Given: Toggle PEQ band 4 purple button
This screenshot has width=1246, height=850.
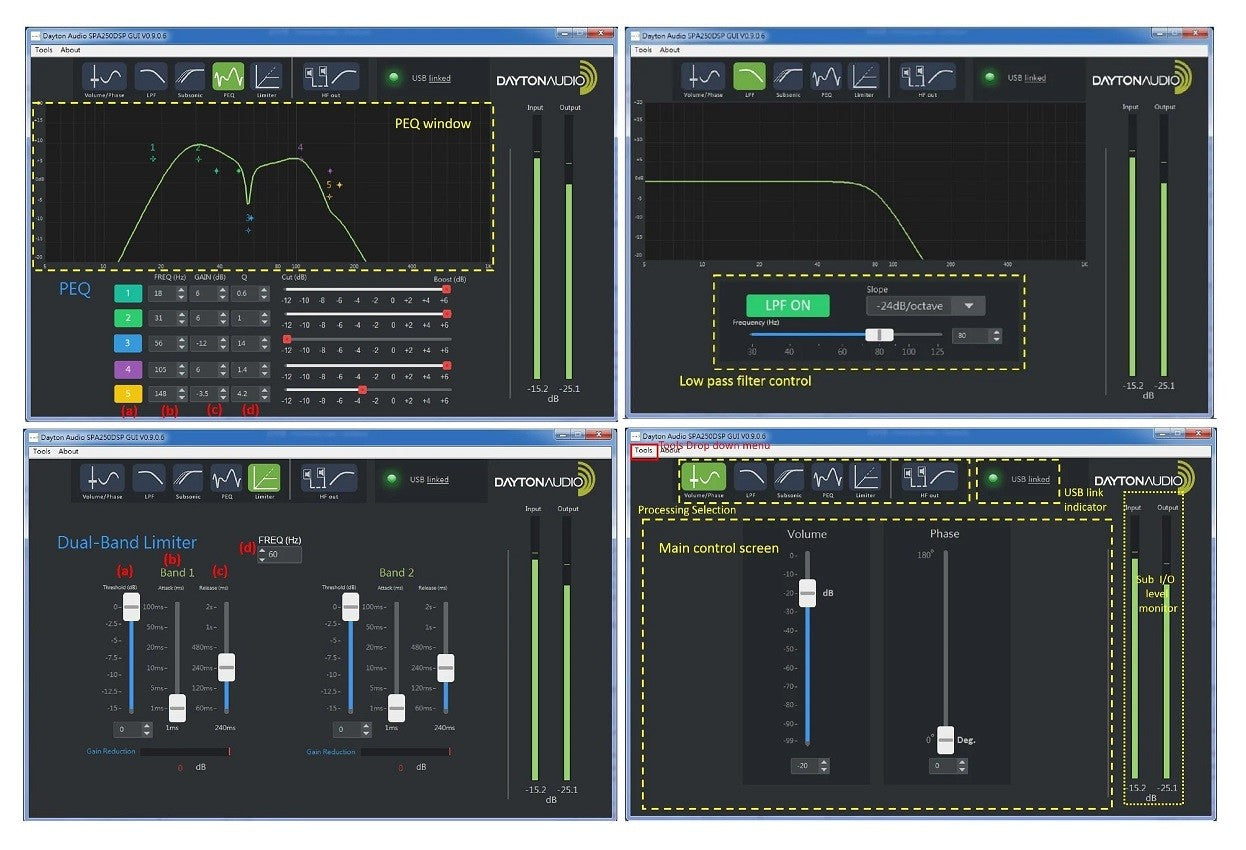Looking at the screenshot, I should tap(128, 369).
